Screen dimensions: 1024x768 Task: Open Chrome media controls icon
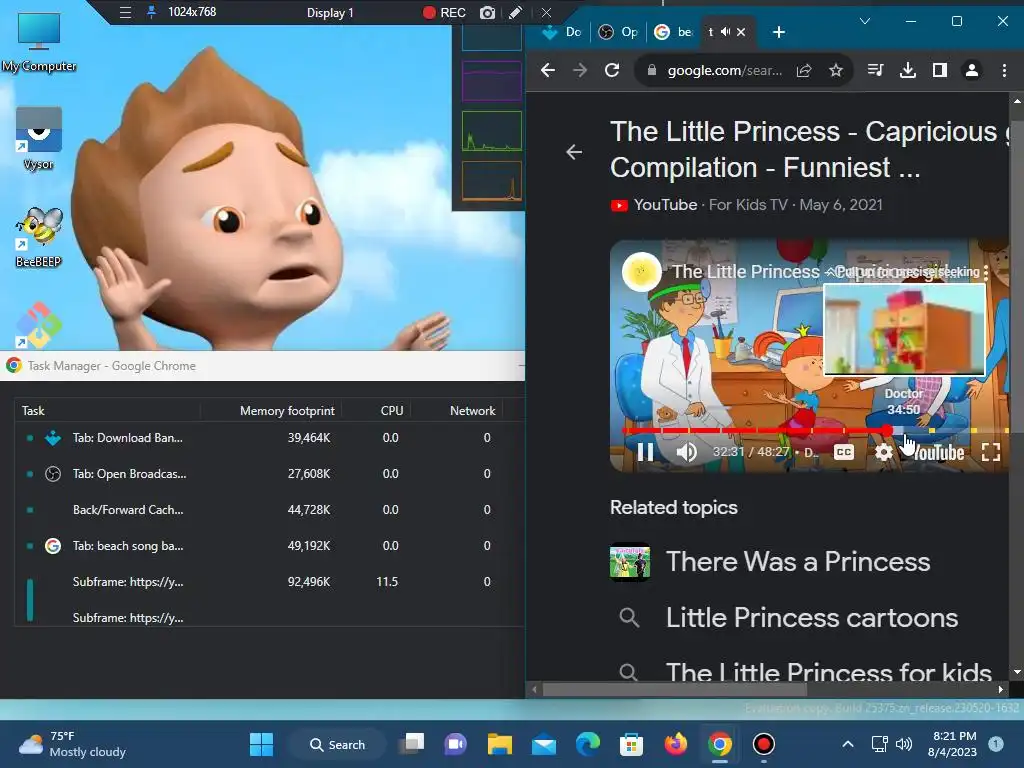pos(876,70)
